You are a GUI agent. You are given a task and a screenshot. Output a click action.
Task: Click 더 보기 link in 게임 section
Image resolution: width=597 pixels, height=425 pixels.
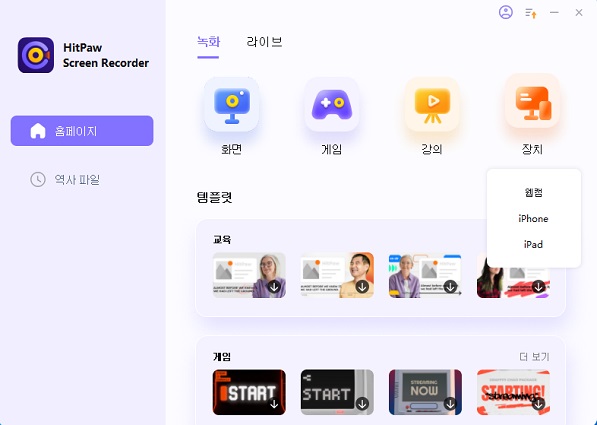[x=534, y=357]
